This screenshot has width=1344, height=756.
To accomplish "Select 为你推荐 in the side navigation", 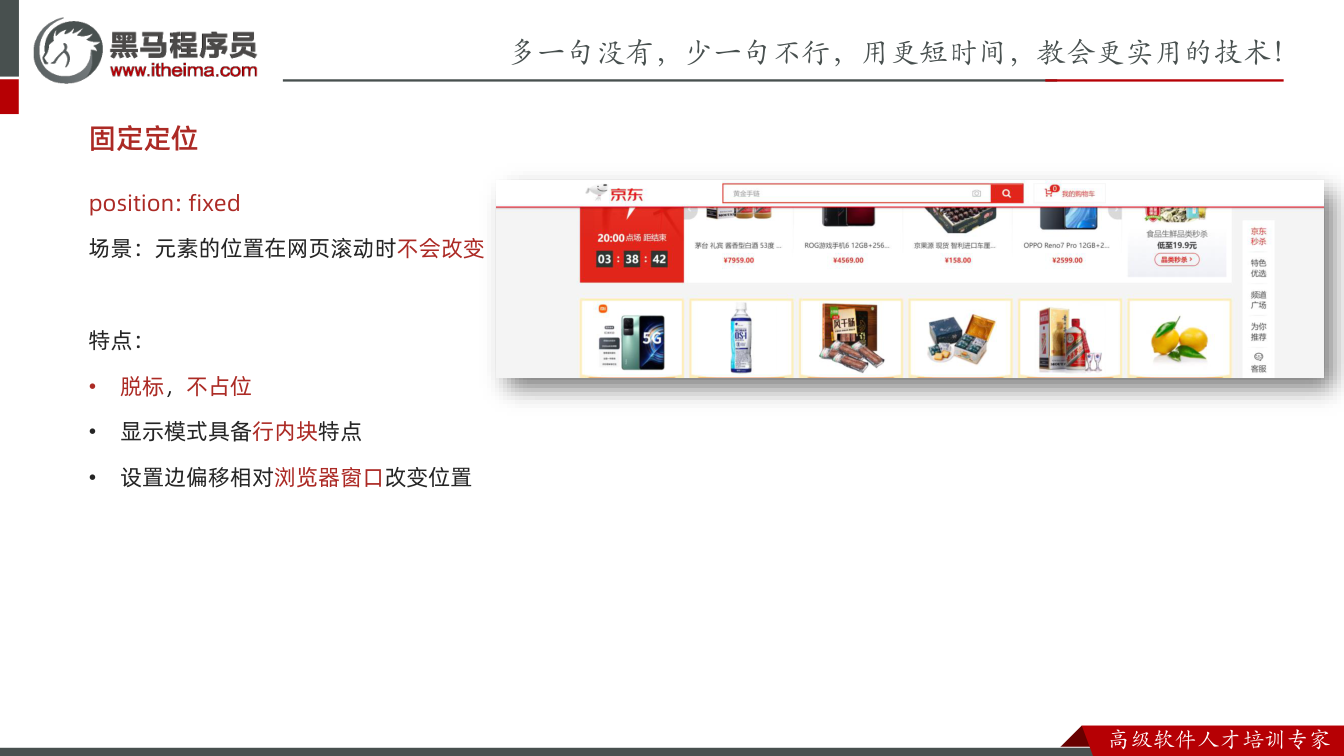I will (1258, 331).
